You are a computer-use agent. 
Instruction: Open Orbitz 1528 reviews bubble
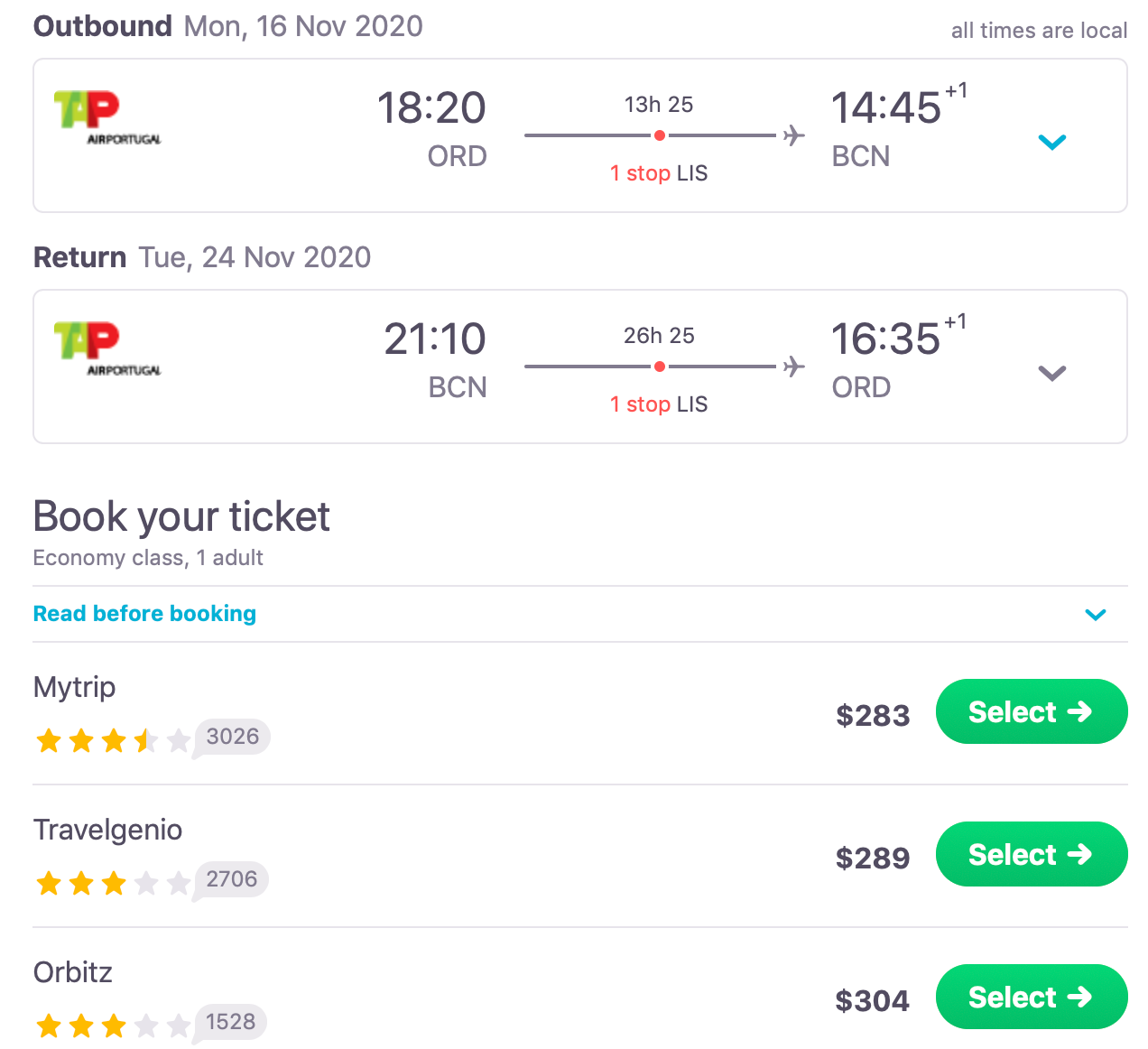(x=230, y=1022)
